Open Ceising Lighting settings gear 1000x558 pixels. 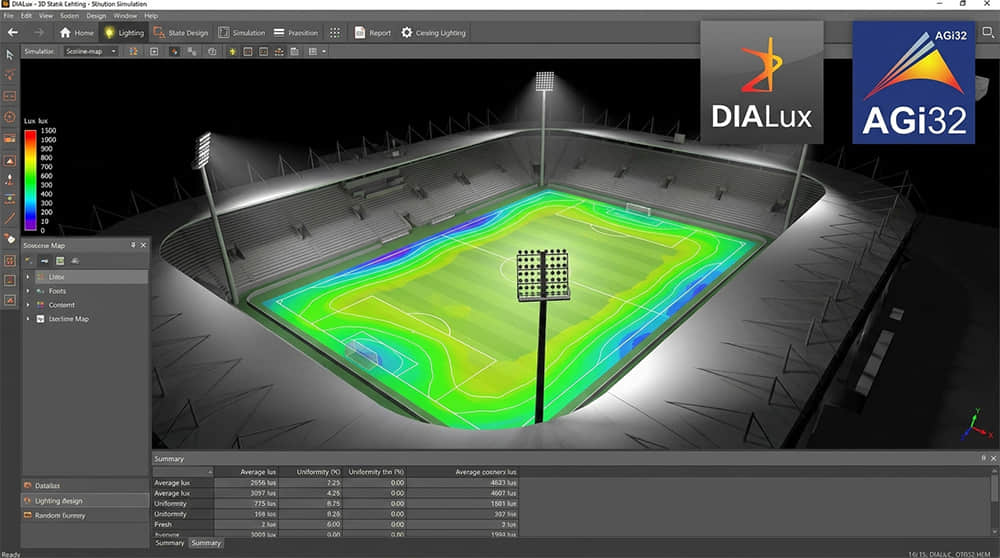[434, 33]
